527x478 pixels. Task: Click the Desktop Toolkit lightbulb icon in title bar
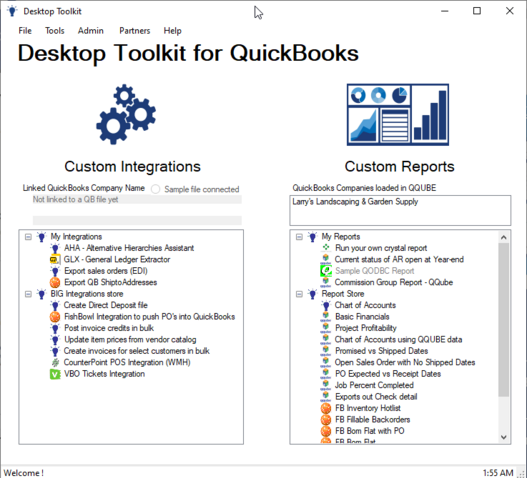[x=12, y=11]
